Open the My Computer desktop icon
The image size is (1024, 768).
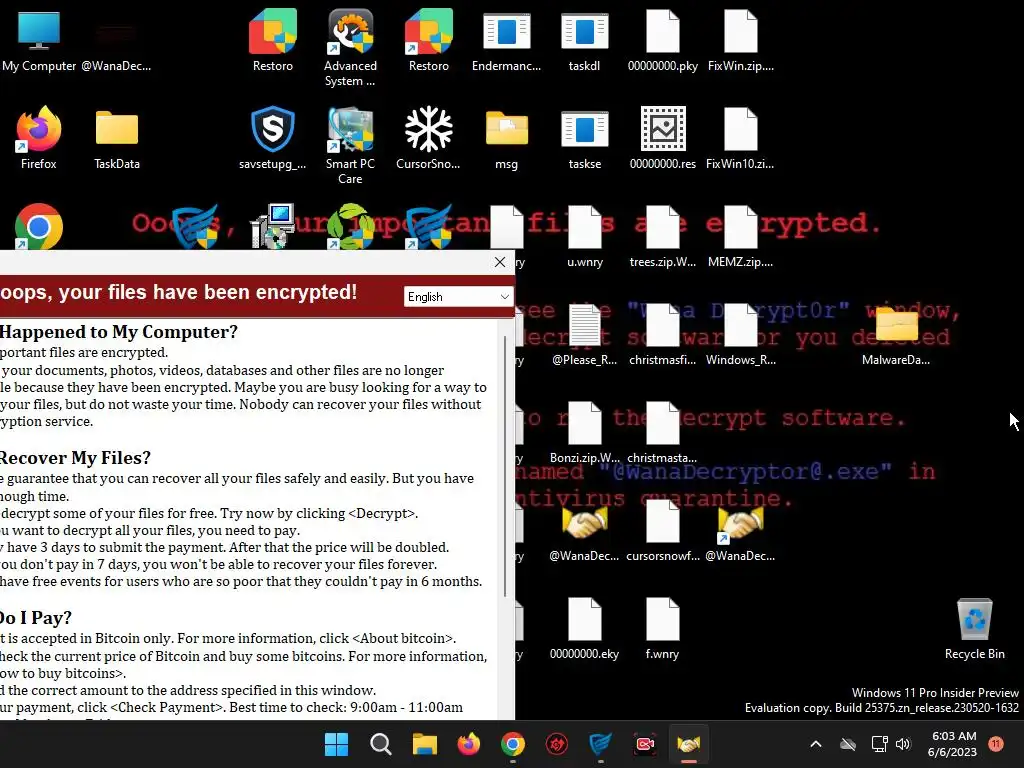click(39, 41)
